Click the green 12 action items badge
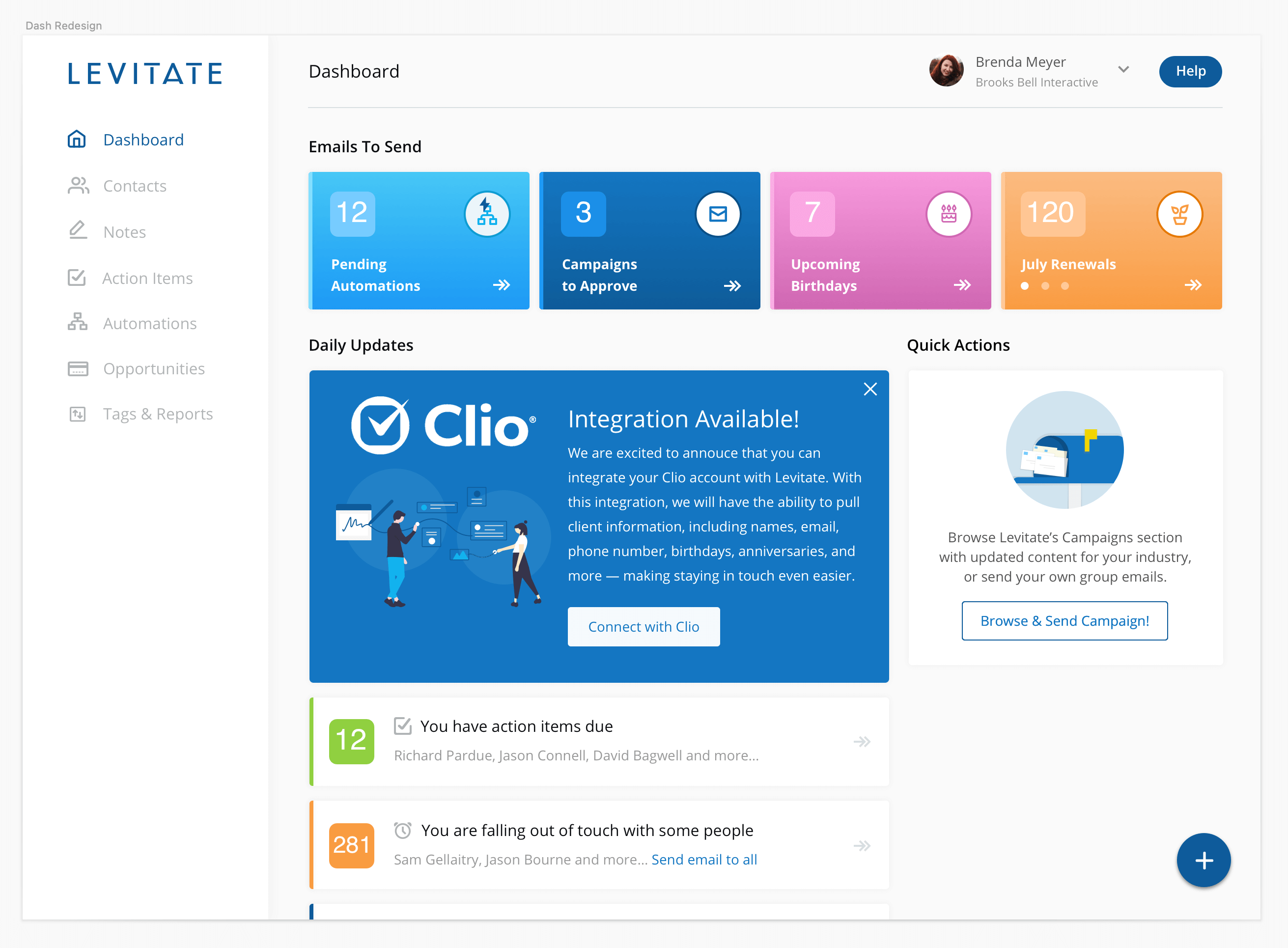 tap(352, 741)
